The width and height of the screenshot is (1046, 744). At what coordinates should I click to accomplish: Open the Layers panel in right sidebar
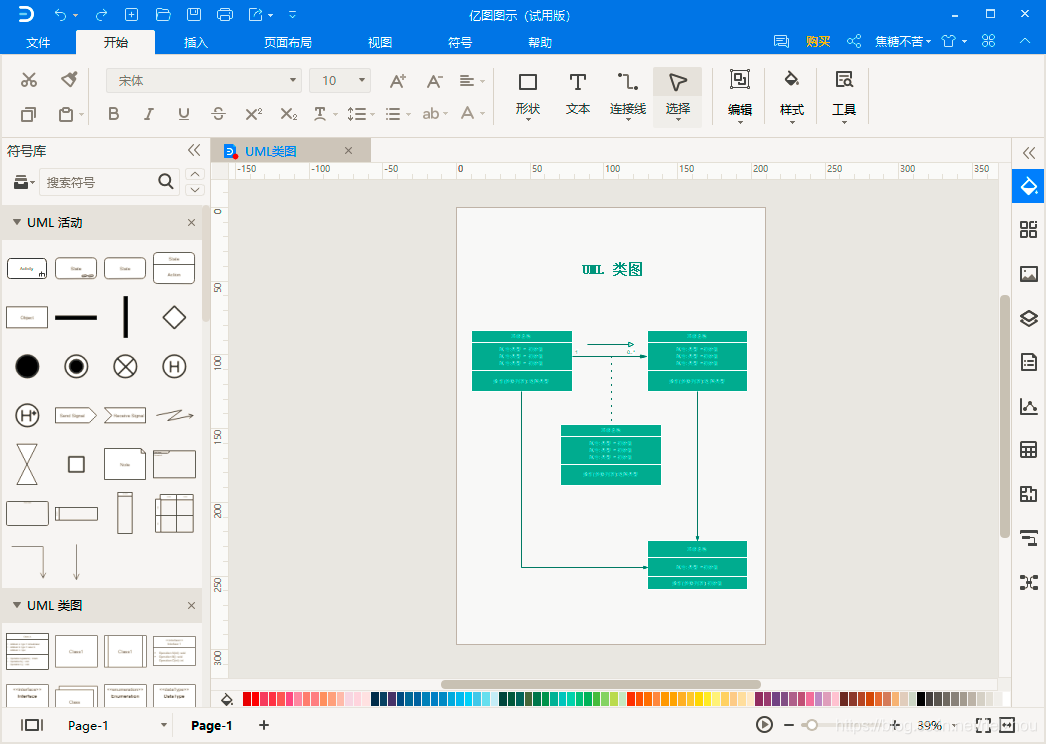tap(1029, 318)
